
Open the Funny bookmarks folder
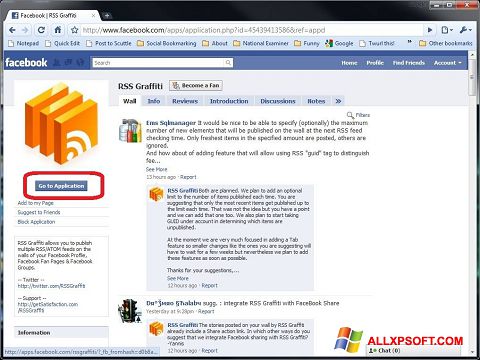point(307,43)
